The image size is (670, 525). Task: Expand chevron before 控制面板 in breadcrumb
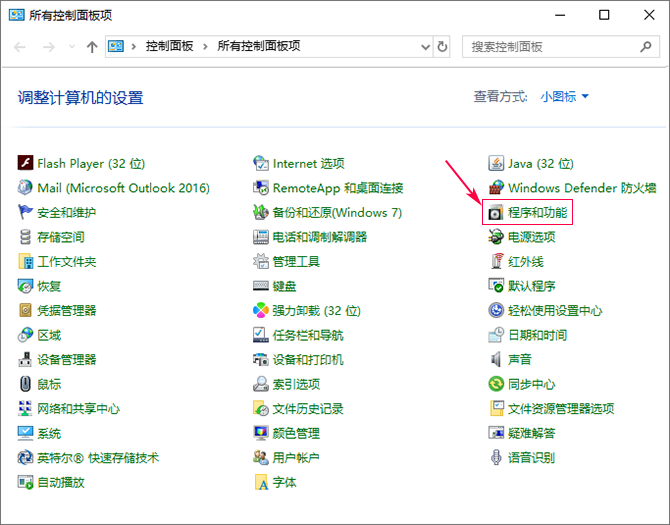point(134,47)
